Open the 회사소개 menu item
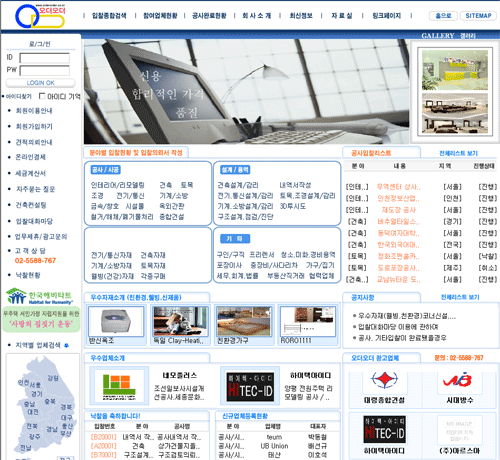The width and height of the screenshot is (500, 460). pos(257,16)
